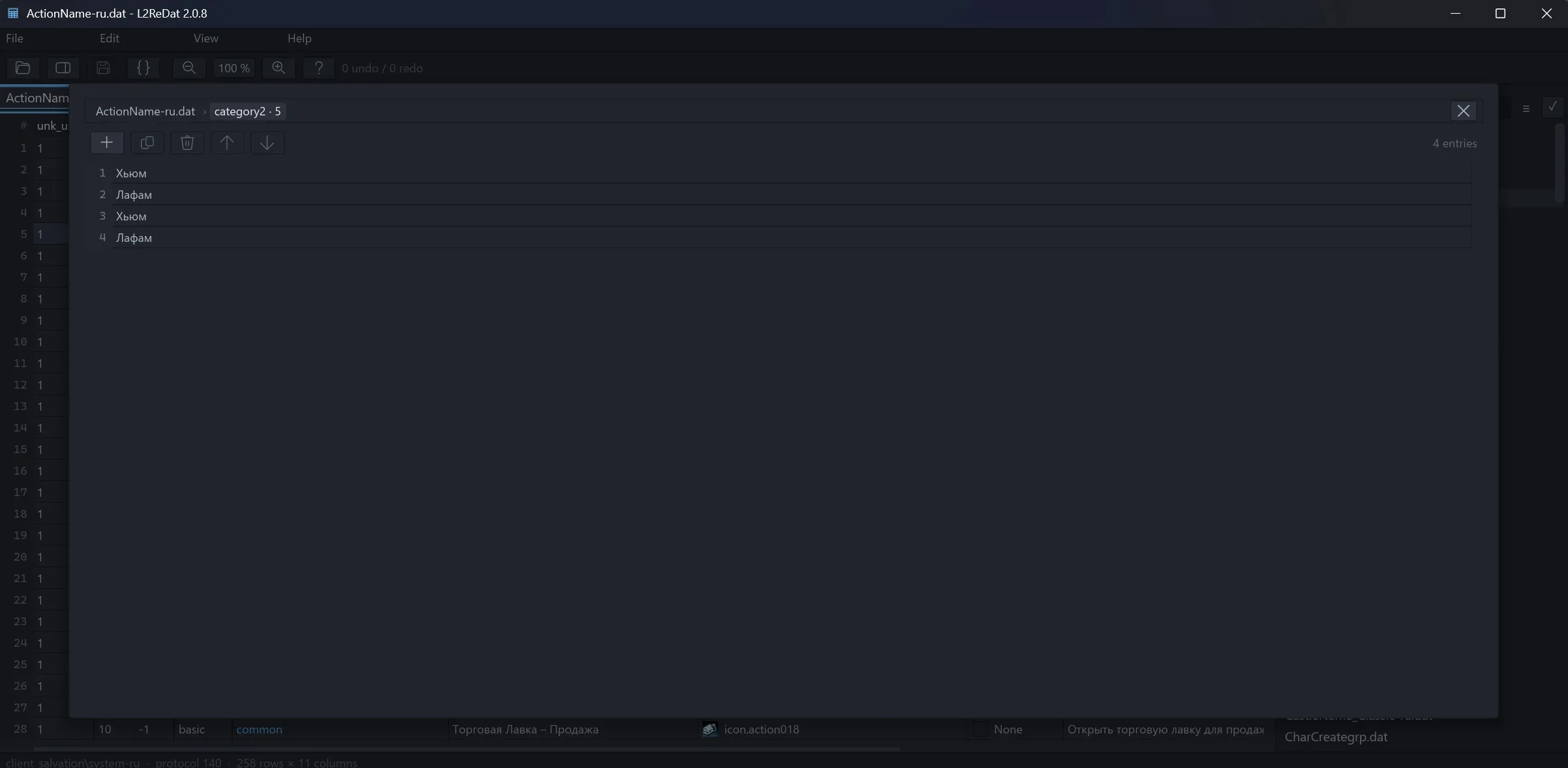
Task: Click ActionName-ru.dat breadcrumb link
Action: 145,111
